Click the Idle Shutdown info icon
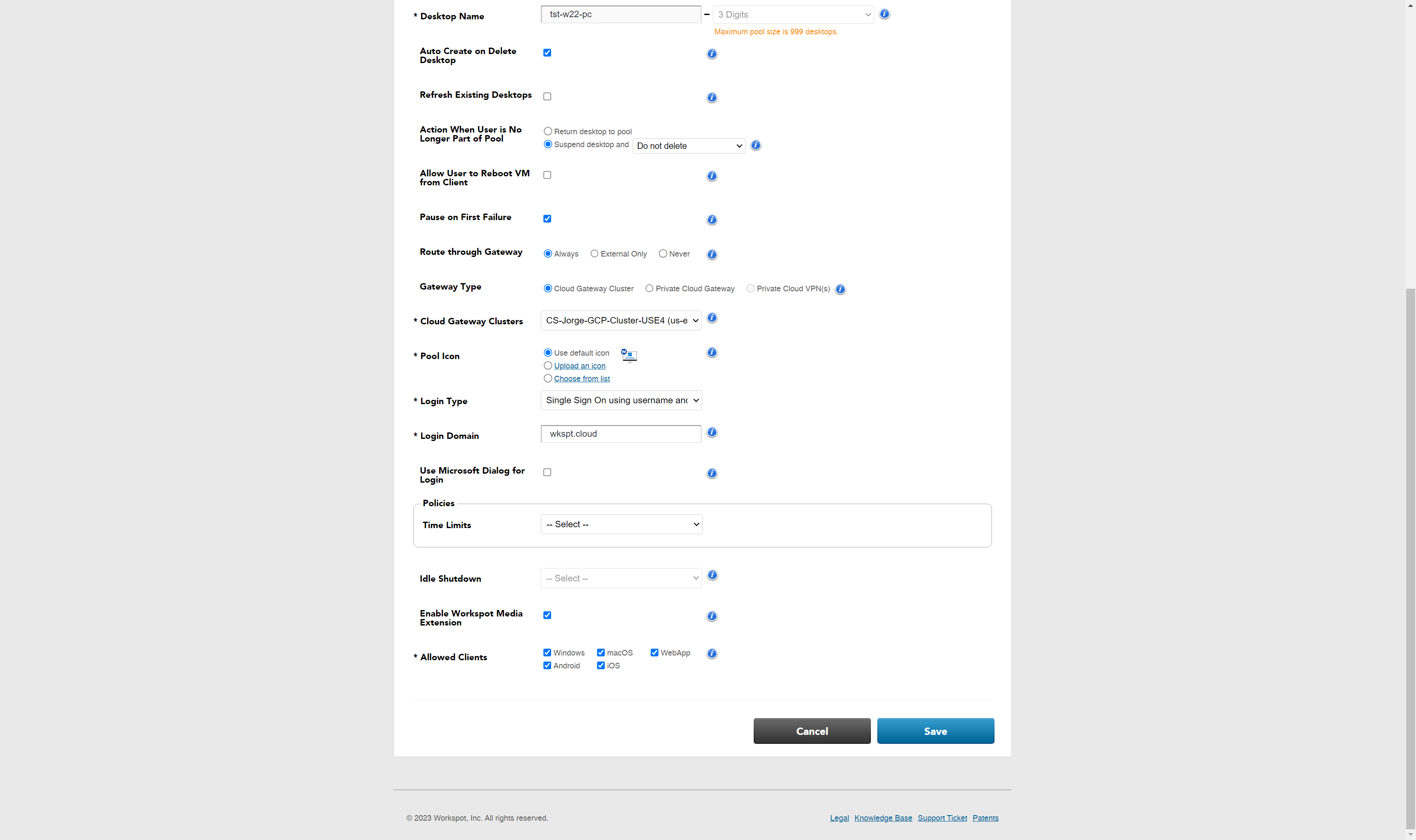This screenshot has width=1416, height=840. point(712,575)
